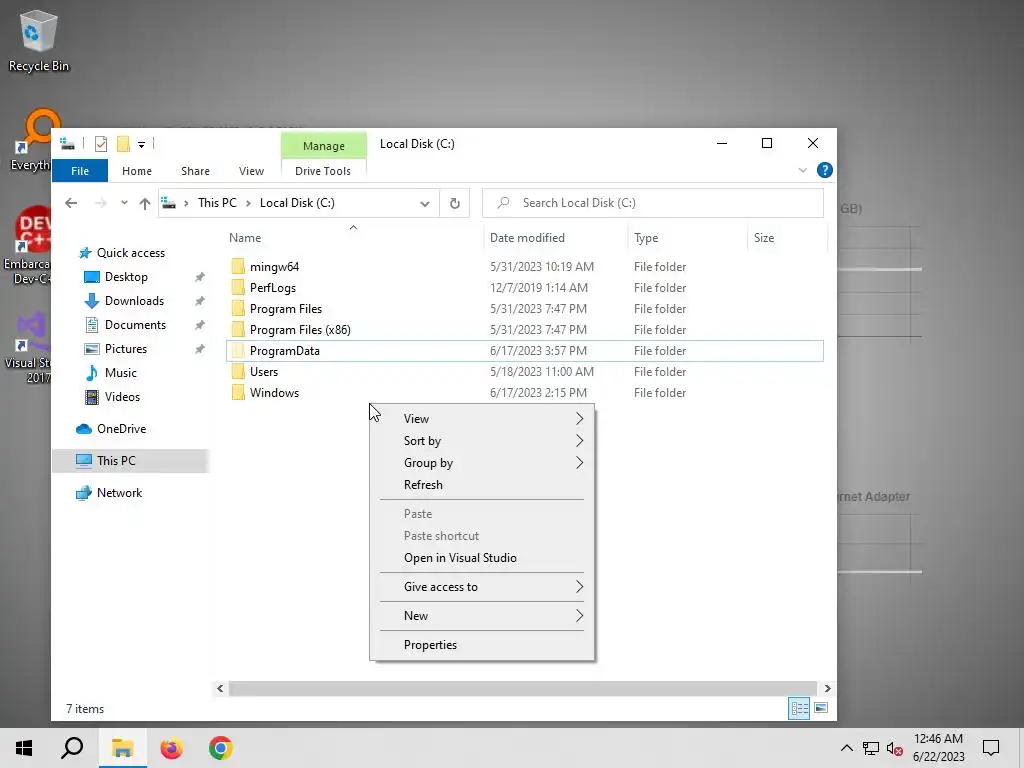The width and height of the screenshot is (1024, 768).
Task: Choose Properties from the context menu
Action: [x=482, y=645]
